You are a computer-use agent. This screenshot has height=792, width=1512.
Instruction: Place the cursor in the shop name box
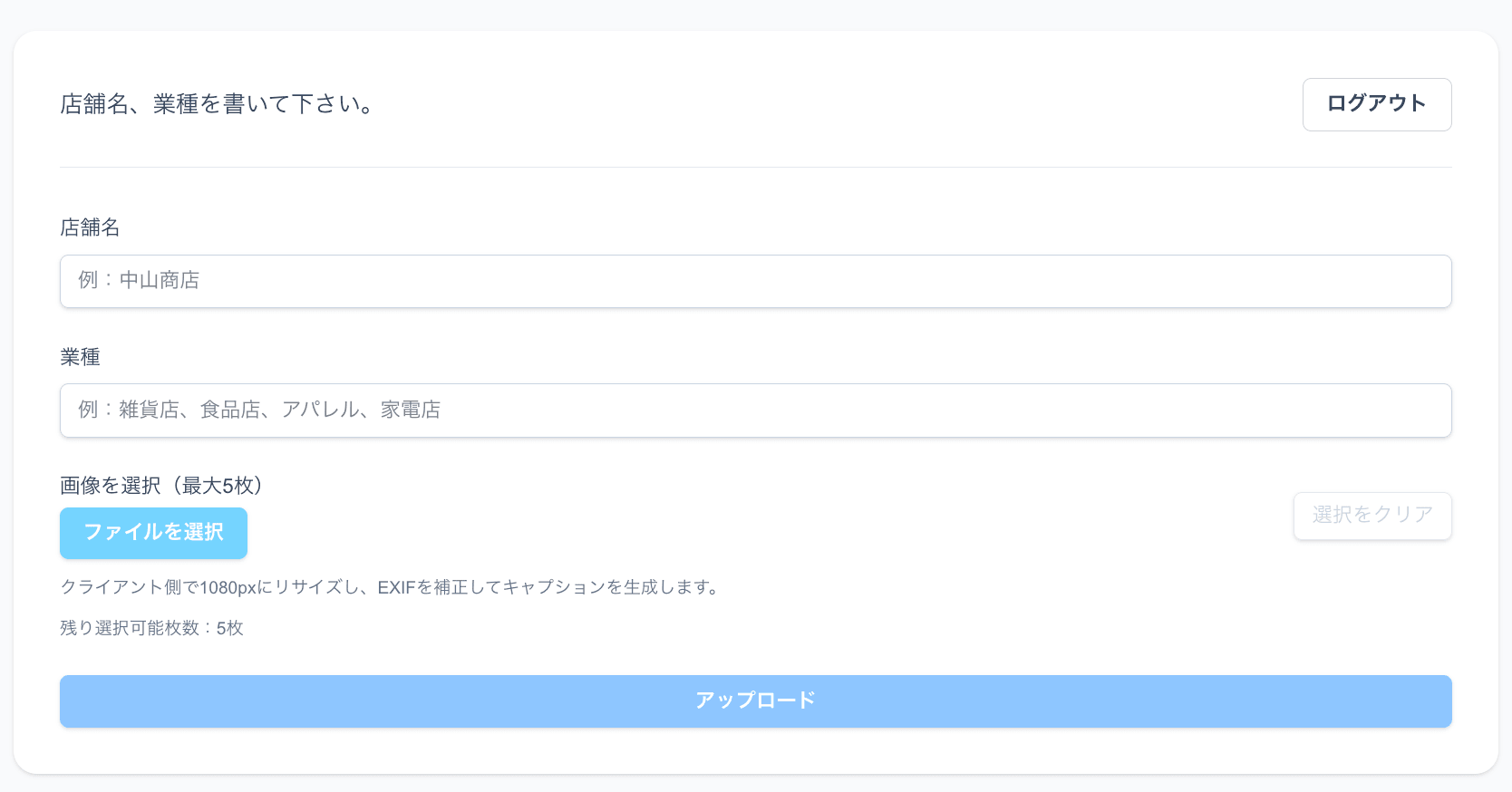click(755, 281)
